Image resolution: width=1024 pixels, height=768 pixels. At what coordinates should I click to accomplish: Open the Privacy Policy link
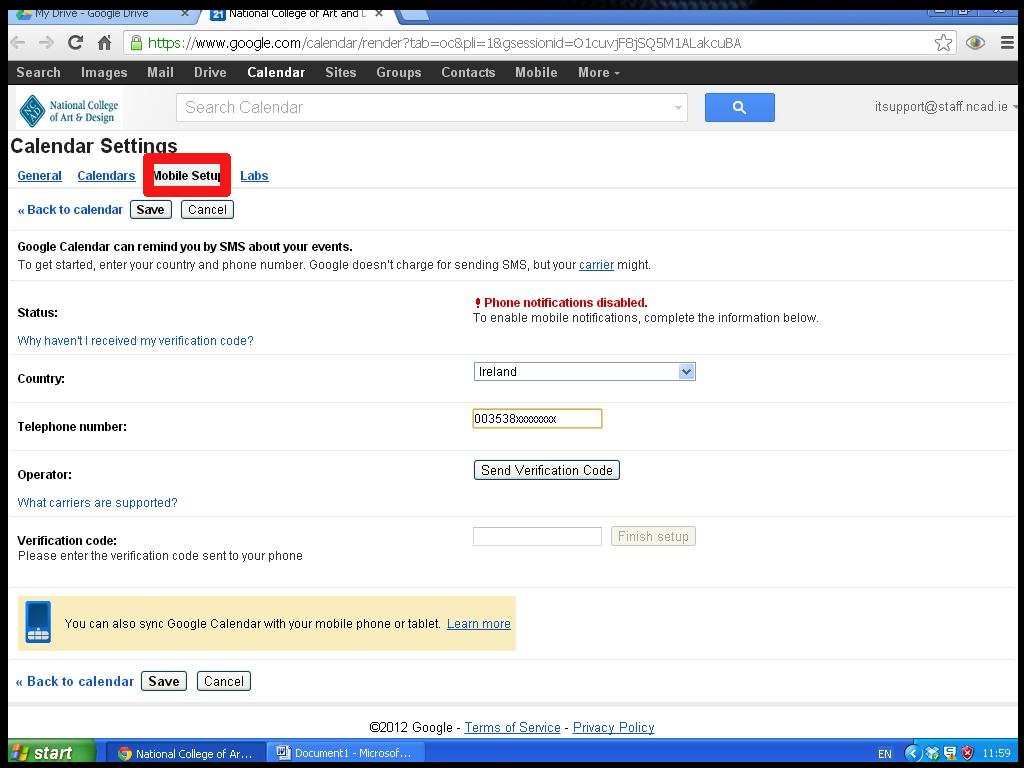(613, 728)
